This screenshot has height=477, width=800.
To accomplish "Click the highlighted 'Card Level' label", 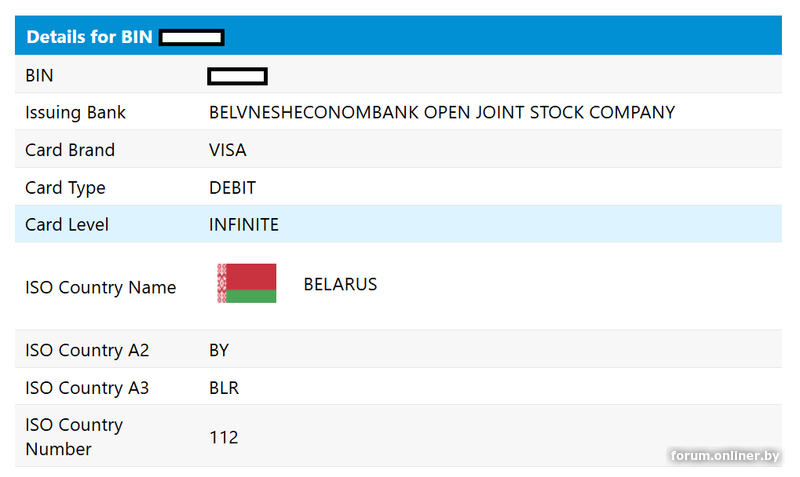I will coord(67,225).
